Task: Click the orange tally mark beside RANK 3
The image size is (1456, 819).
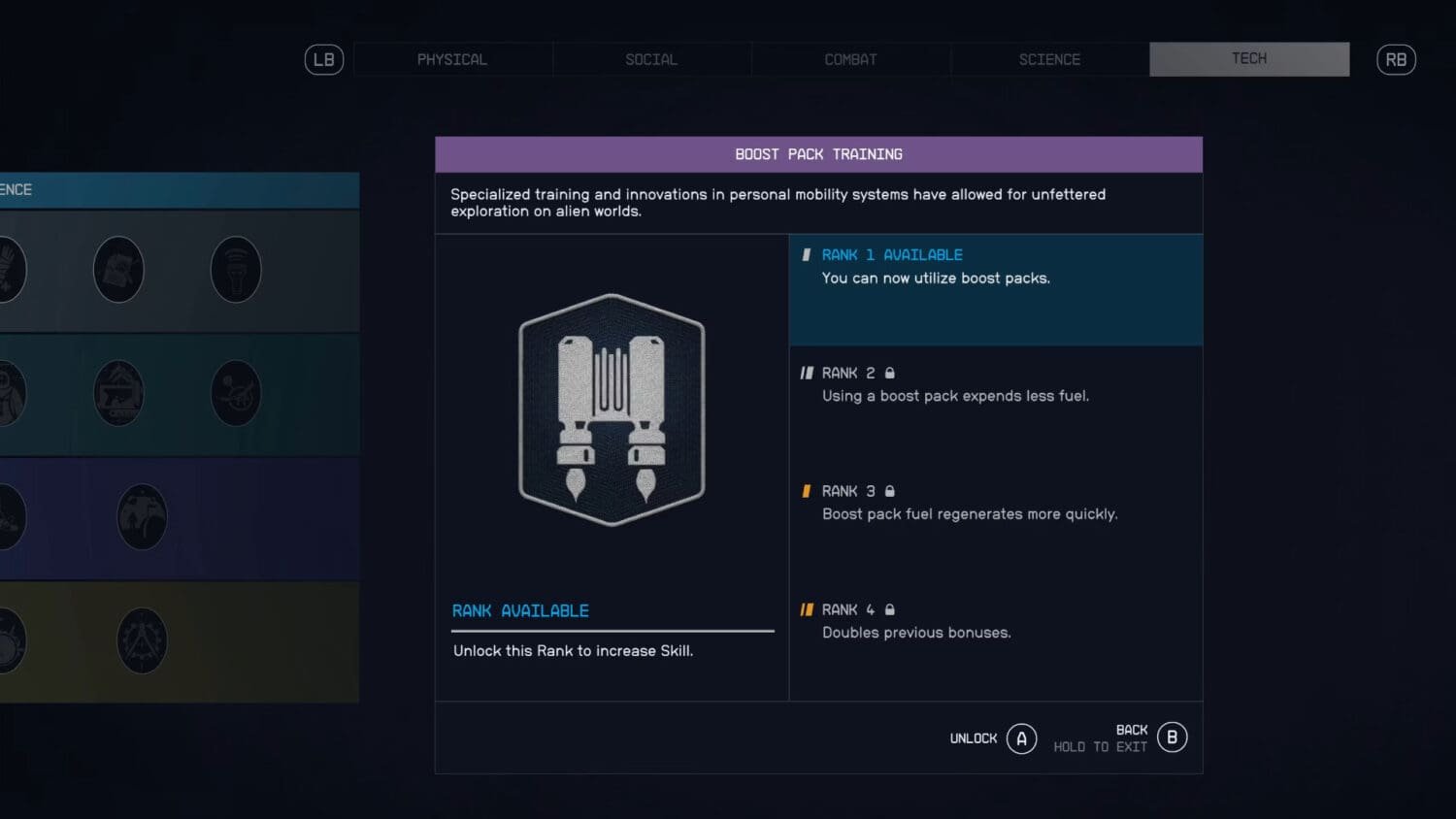Action: point(806,491)
